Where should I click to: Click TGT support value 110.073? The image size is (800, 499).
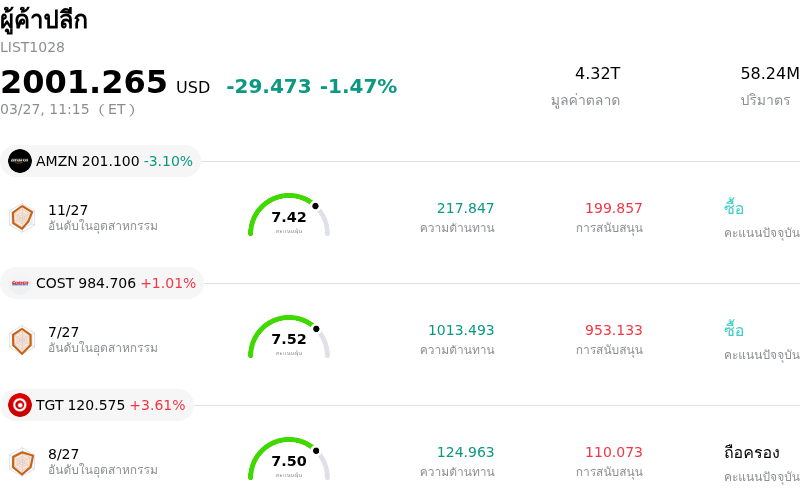(x=613, y=452)
